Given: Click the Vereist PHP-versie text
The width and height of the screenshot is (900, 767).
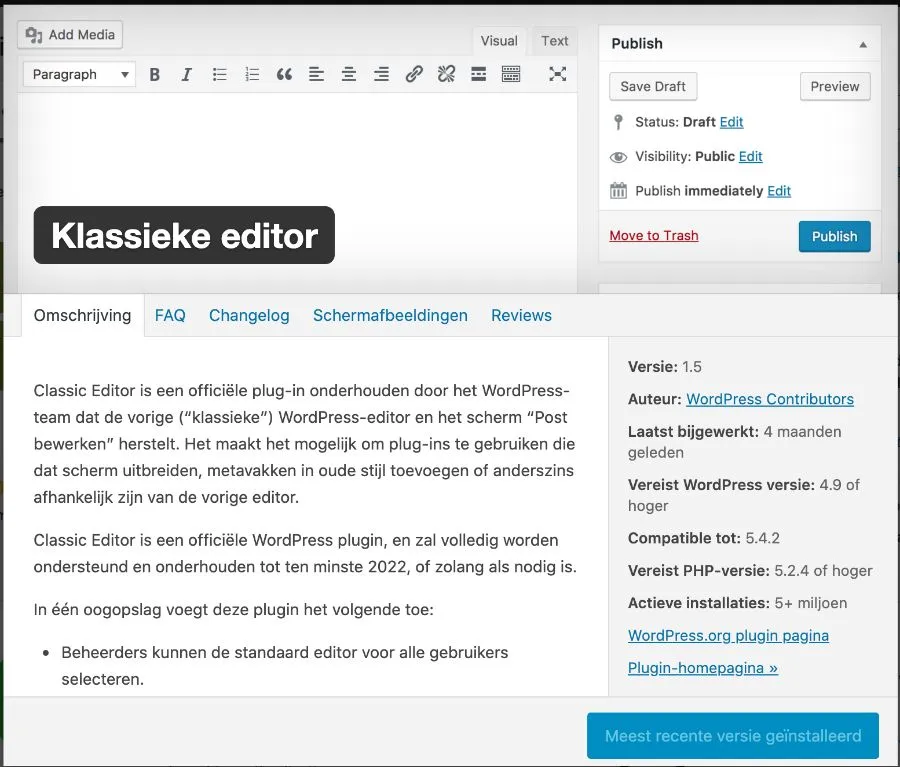Looking at the screenshot, I should (x=750, y=571).
